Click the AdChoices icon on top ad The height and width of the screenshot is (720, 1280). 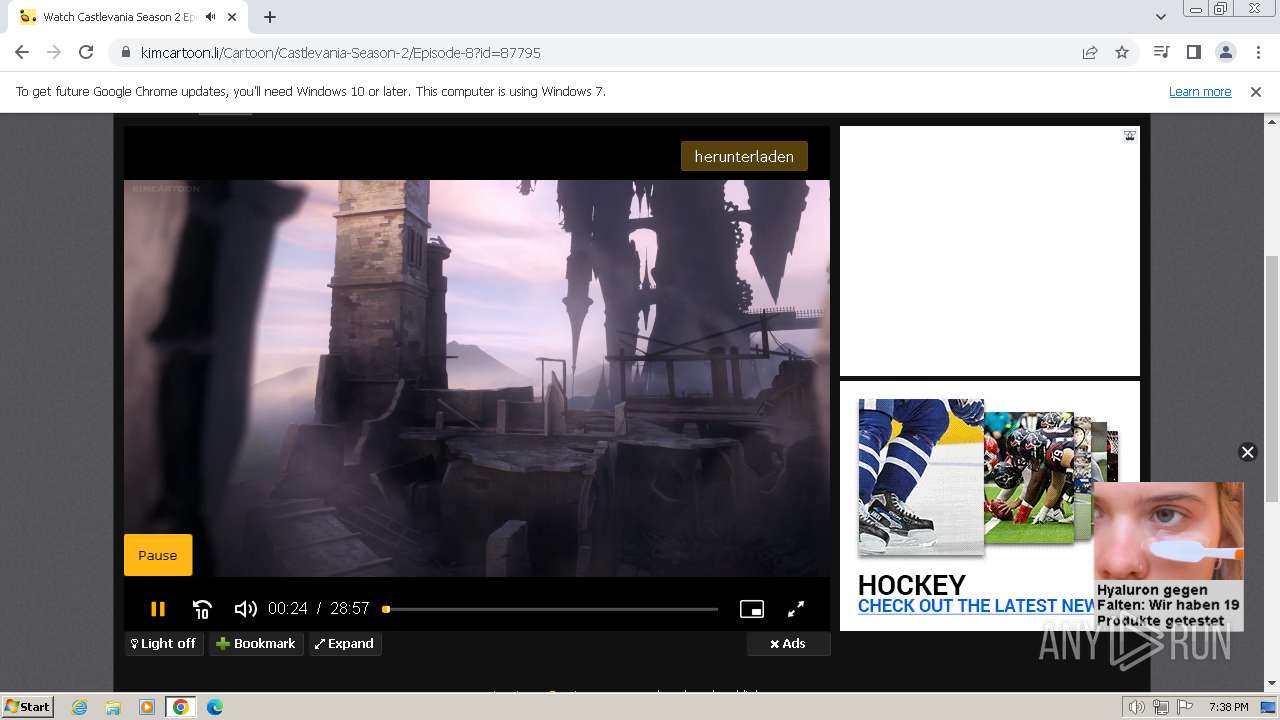tap(1129, 136)
